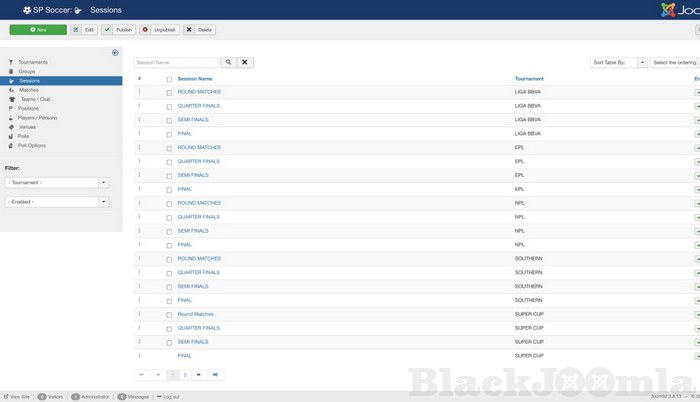Viewport: 700px width, 402px height.
Task: Select Players / Persons in sidebar
Action: coord(39,117)
